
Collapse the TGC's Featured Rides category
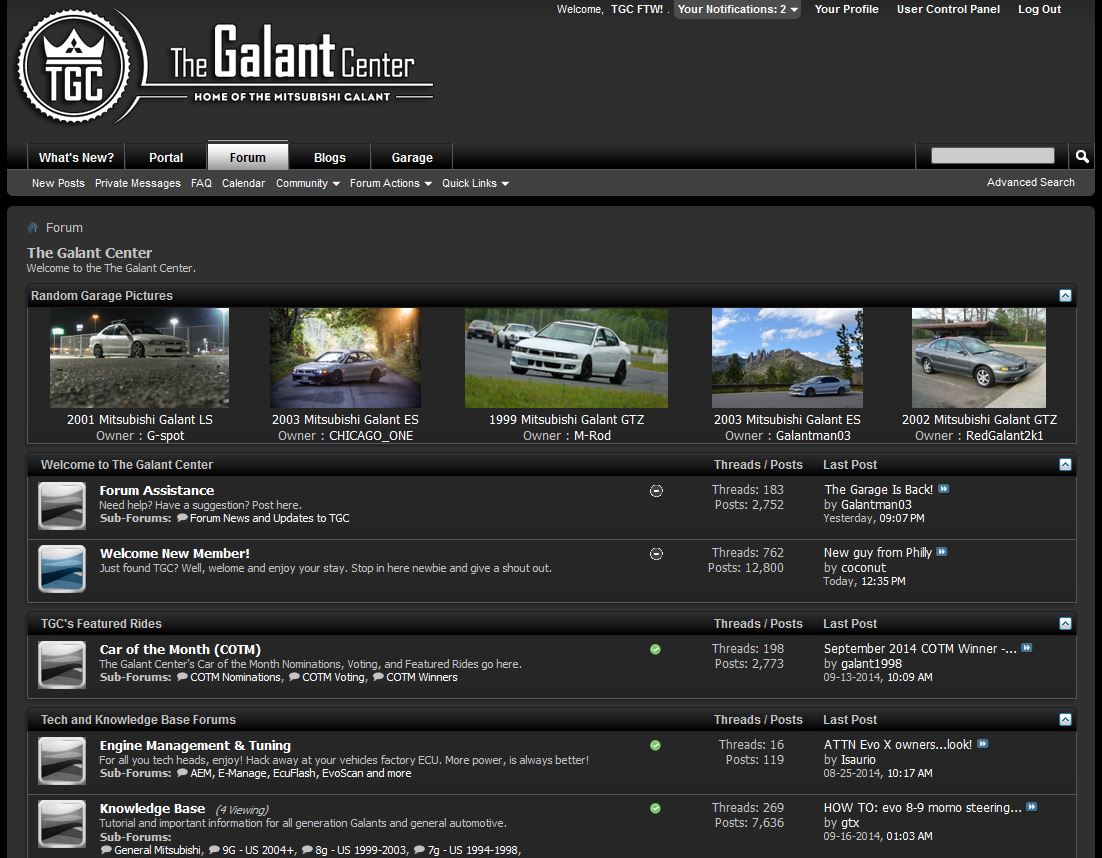coord(1065,623)
